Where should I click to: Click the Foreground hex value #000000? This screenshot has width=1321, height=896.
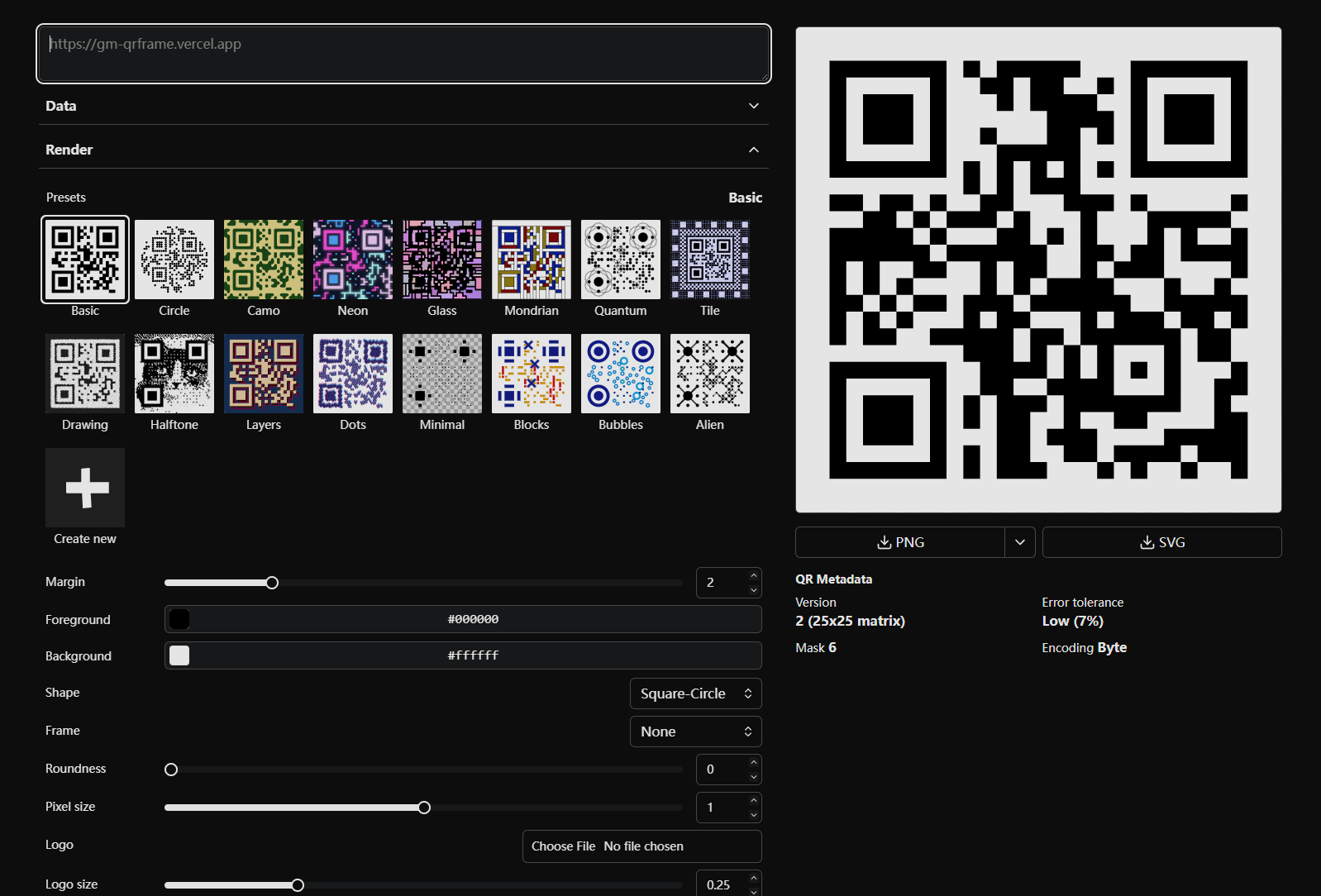[x=473, y=619]
